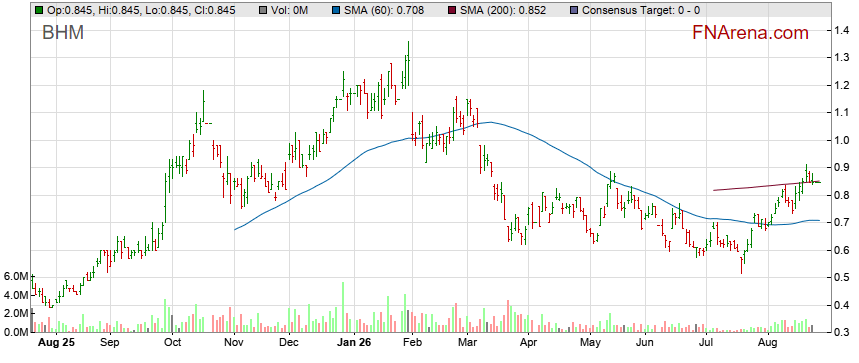Select the OHLC values text in legend

[x=141, y=10]
